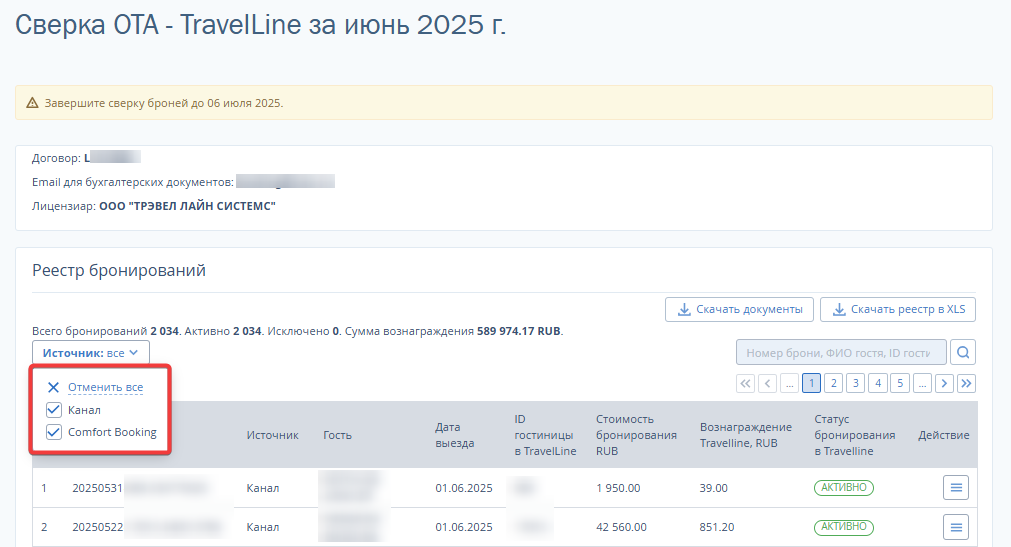Open action menu for booking row 1
1011x547 pixels.
coord(956,488)
